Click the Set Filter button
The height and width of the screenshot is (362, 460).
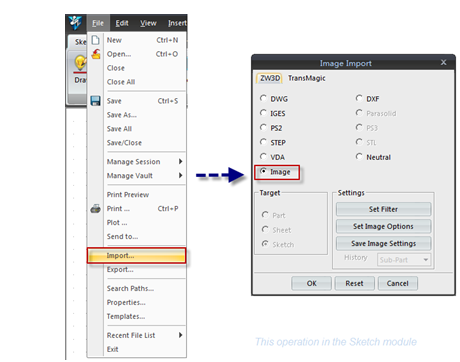click(x=383, y=209)
